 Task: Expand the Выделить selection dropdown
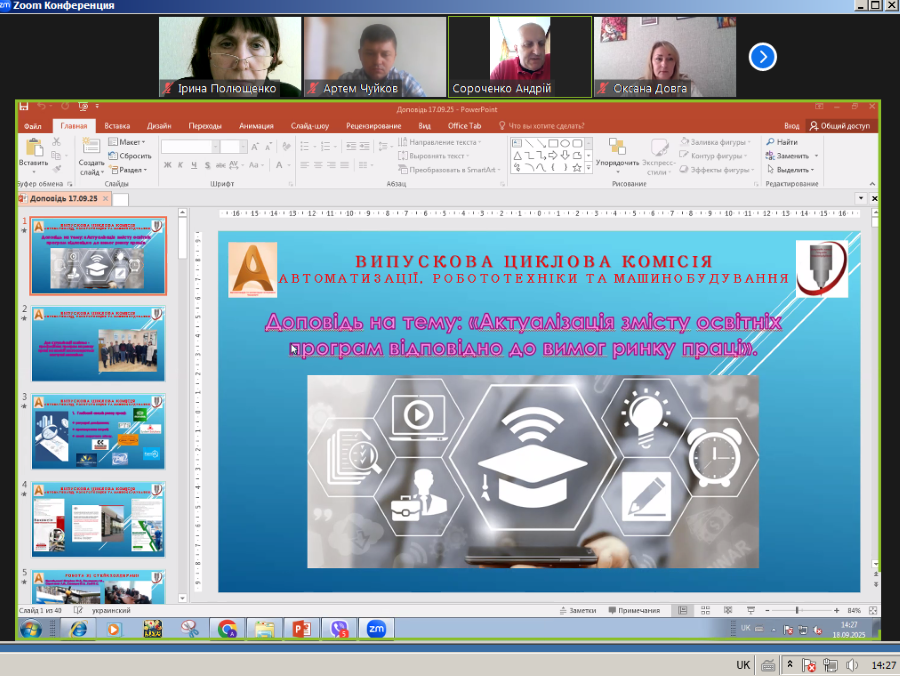click(x=792, y=170)
